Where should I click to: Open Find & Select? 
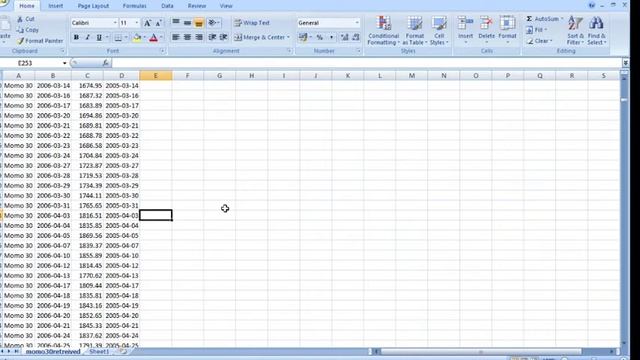596,31
